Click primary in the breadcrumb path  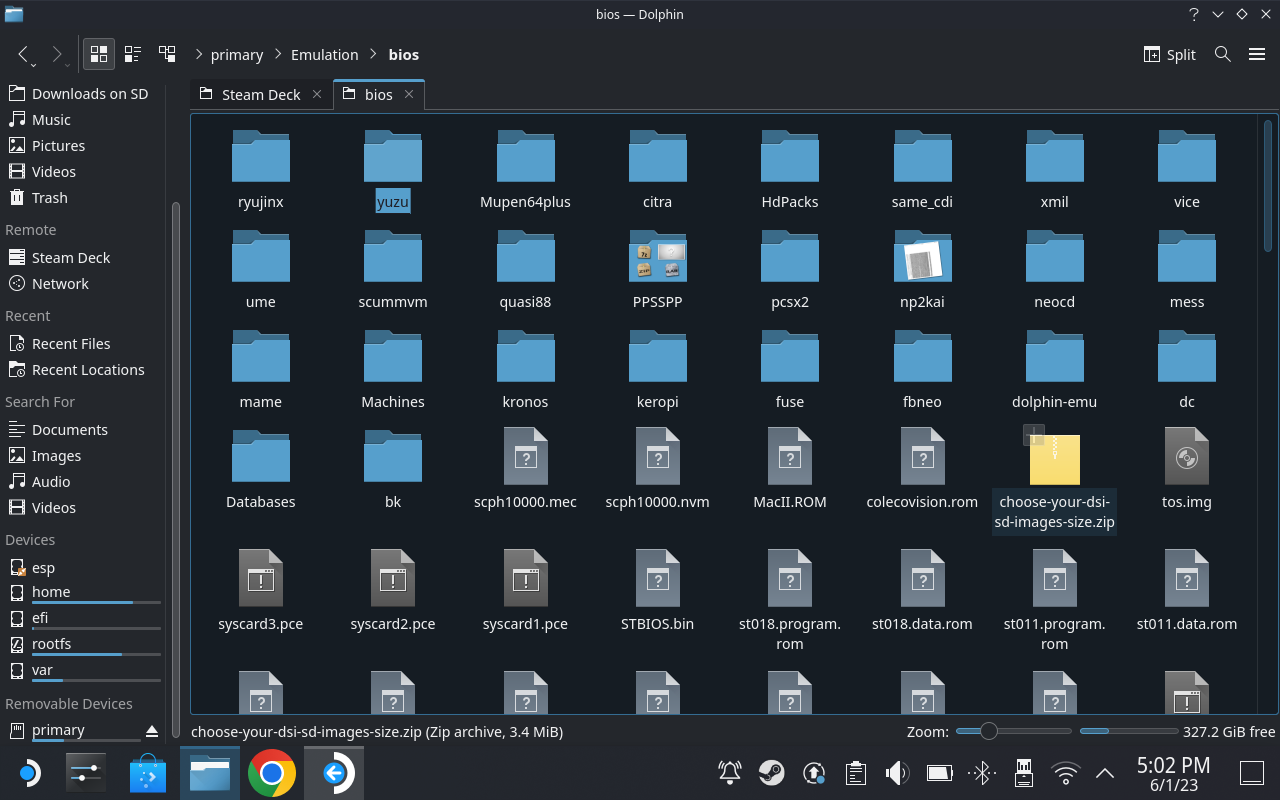pos(237,55)
